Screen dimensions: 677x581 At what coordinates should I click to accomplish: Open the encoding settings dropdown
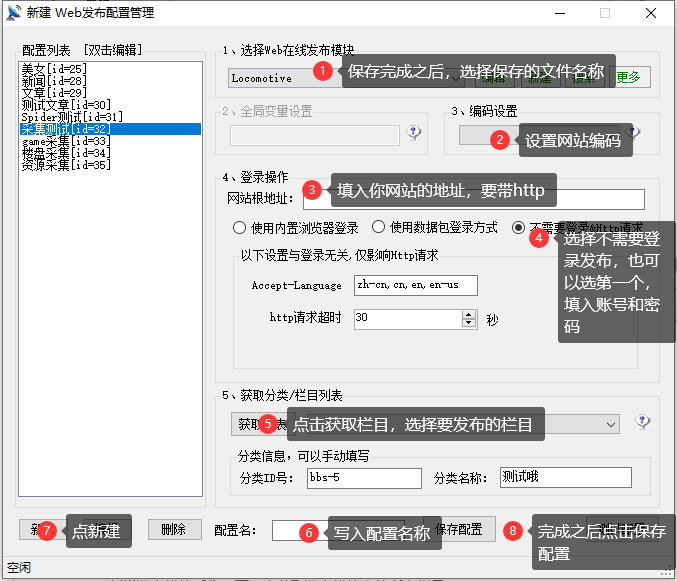[x=540, y=135]
